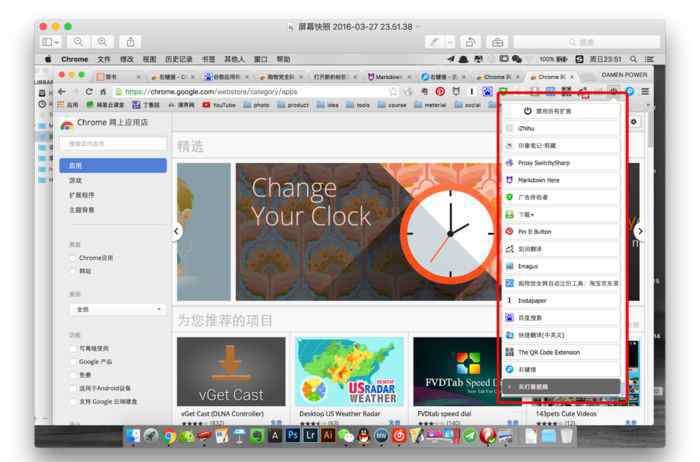Open the 书签 menu

pyautogui.click(x=208, y=59)
